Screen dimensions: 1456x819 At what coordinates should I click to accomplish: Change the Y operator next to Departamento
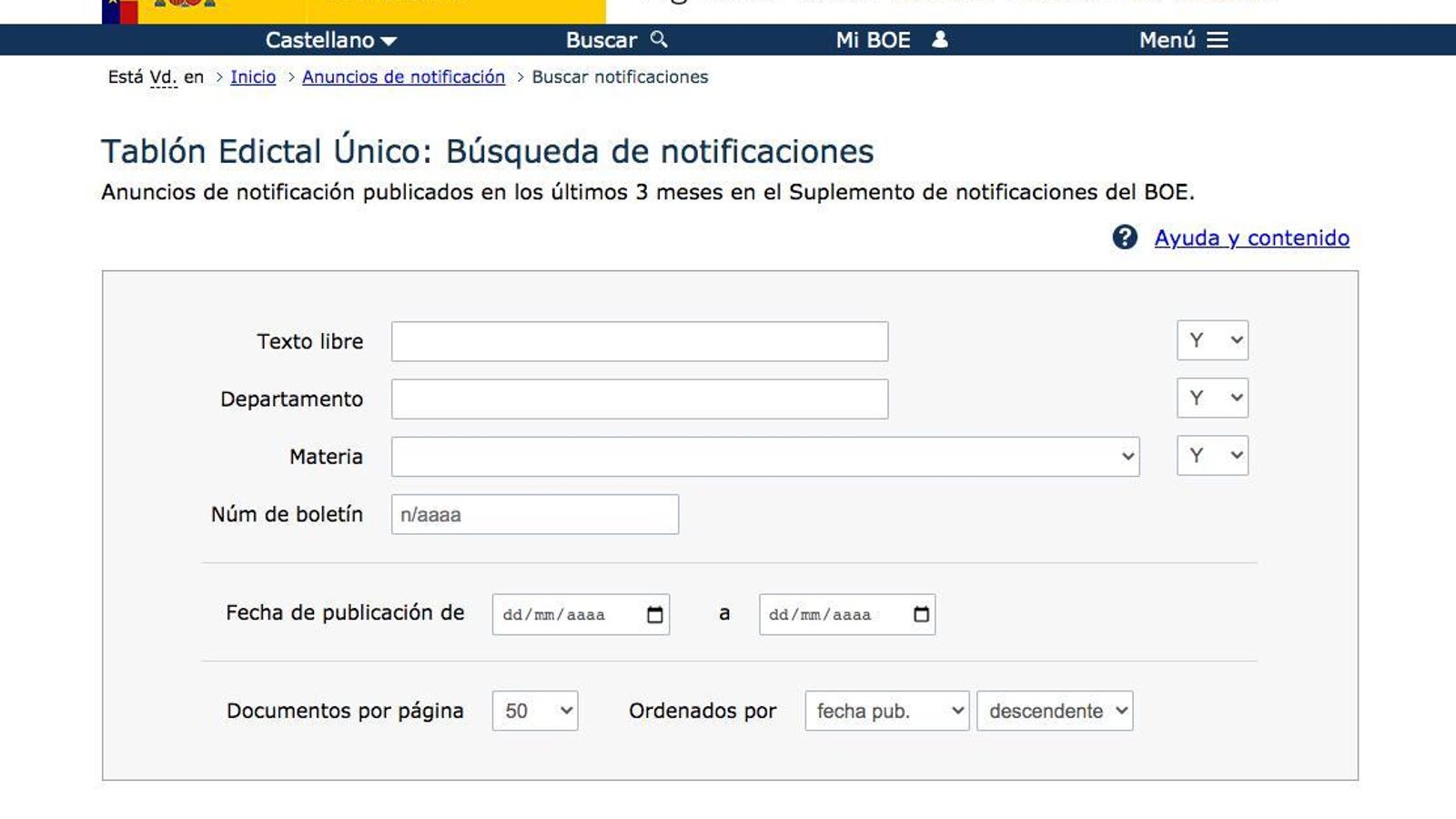(1212, 398)
